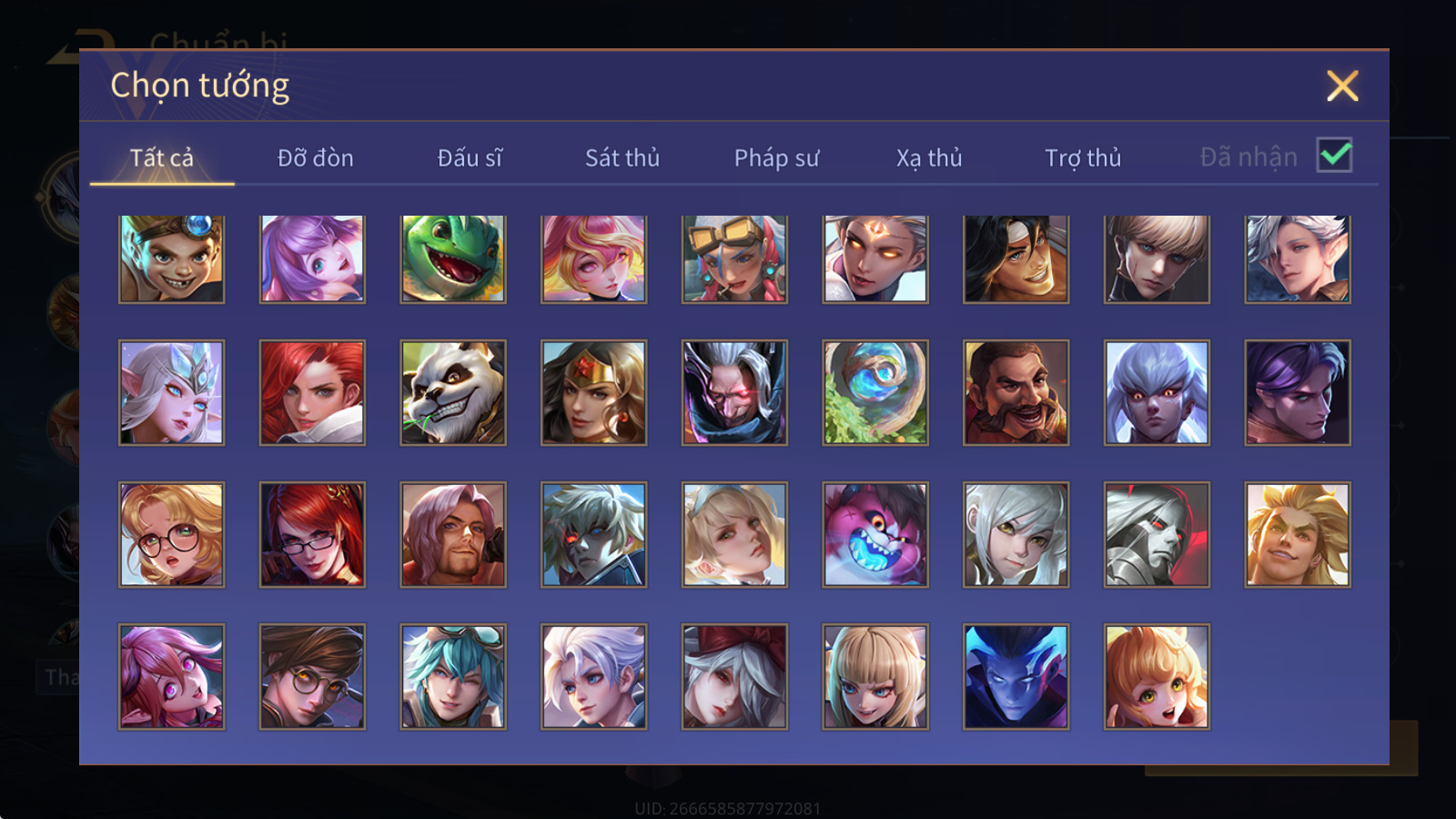This screenshot has width=1456, height=819.
Task: Choose the blonde girl with round glasses
Action: 171,535
